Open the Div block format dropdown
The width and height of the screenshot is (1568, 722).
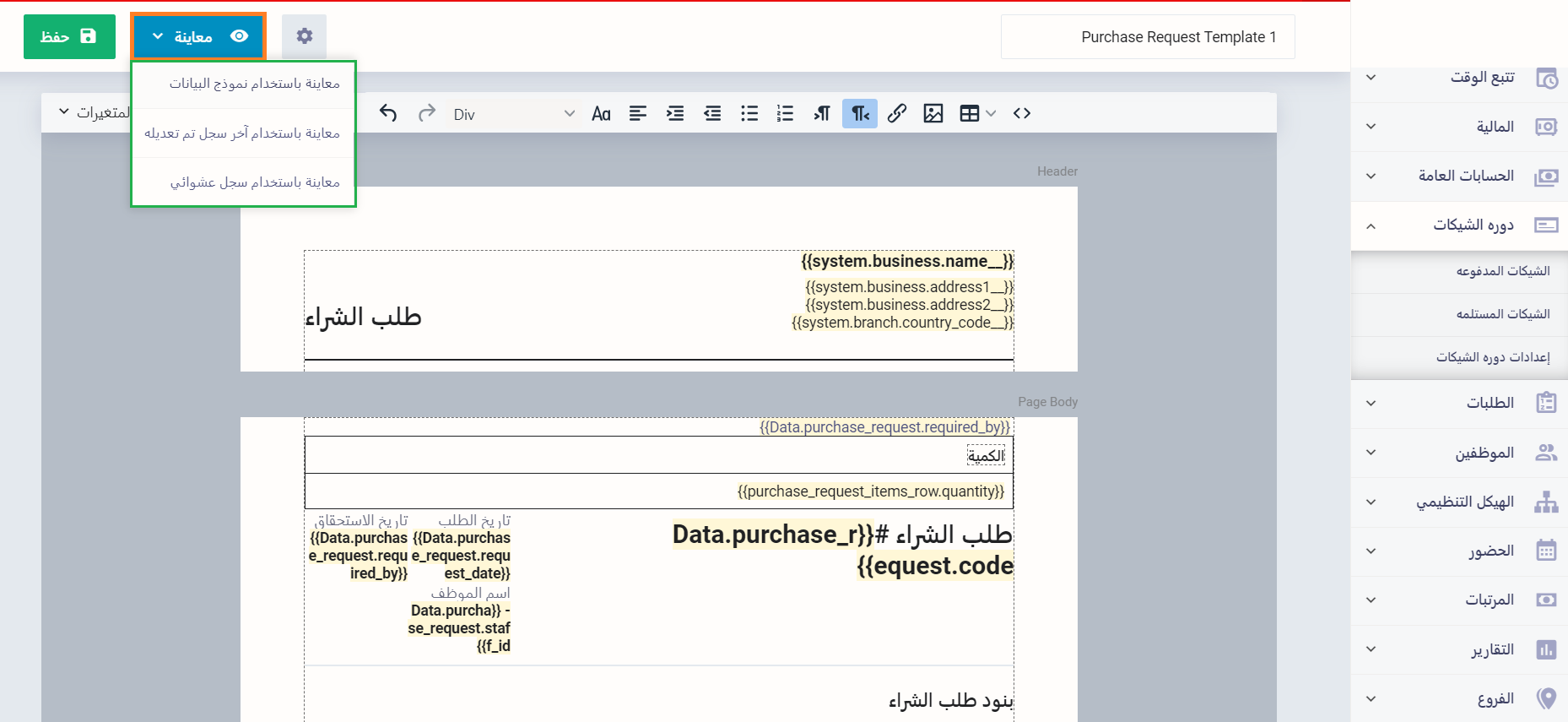pyautogui.click(x=513, y=113)
